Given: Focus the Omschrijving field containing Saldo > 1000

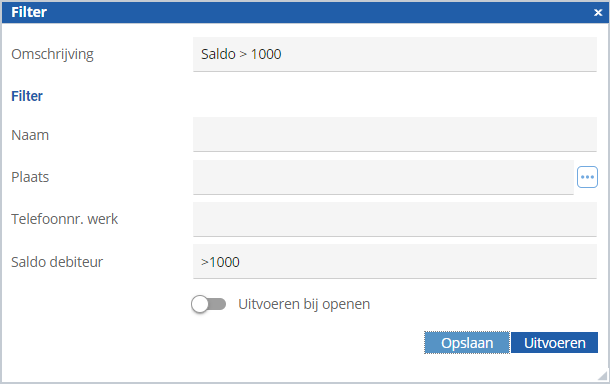Looking at the screenshot, I should (x=394, y=54).
